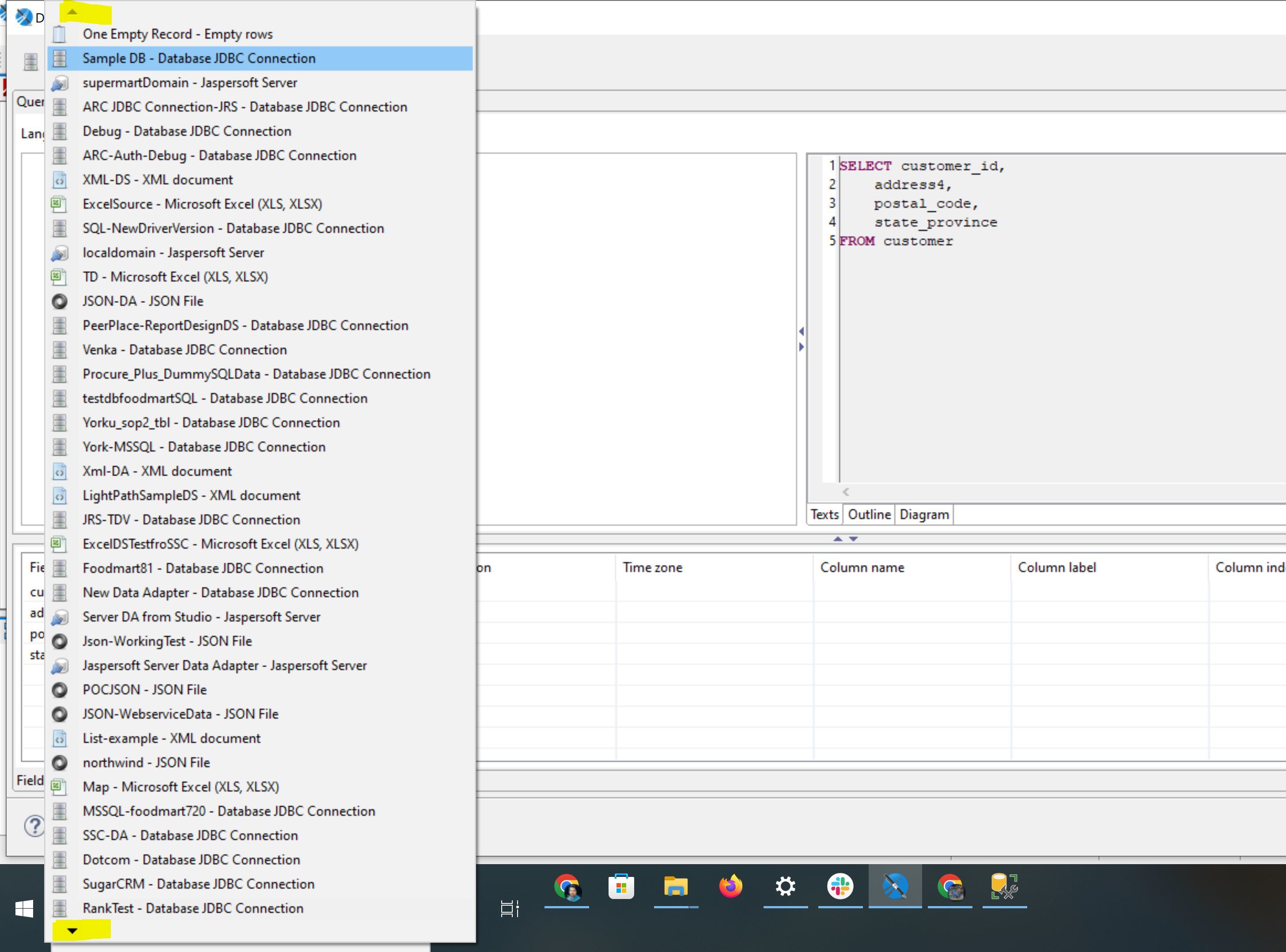Screen dimensions: 1286x952
Task: Click the Yorku_sop2_tbl database icon
Action: click(59, 423)
